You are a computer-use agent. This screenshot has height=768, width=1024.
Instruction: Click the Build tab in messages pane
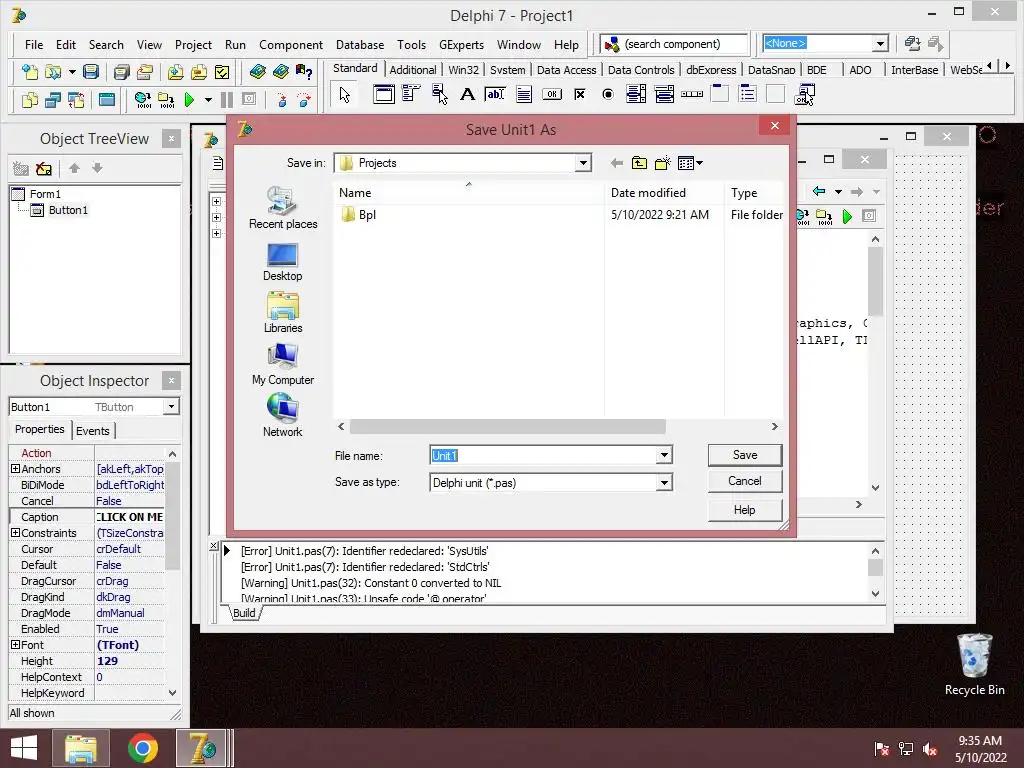click(x=244, y=613)
